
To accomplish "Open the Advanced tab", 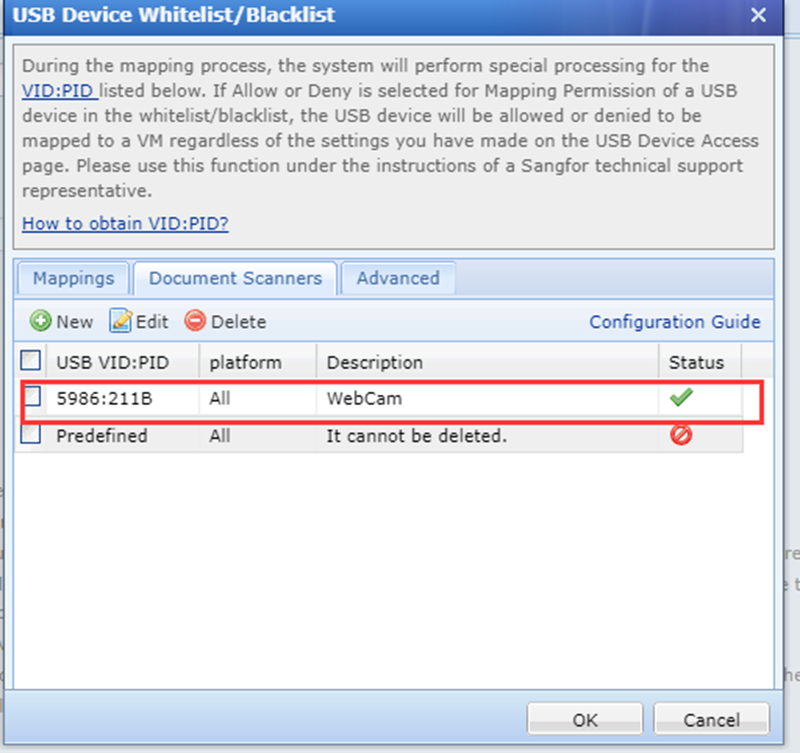I will (x=398, y=279).
